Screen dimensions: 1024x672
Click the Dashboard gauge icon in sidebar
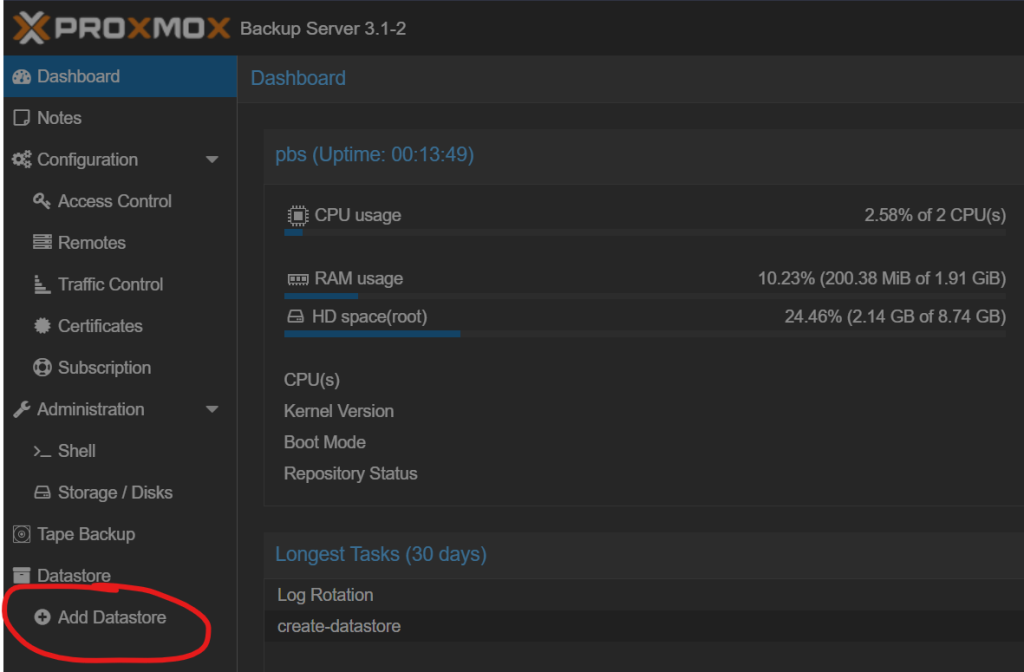[22, 76]
